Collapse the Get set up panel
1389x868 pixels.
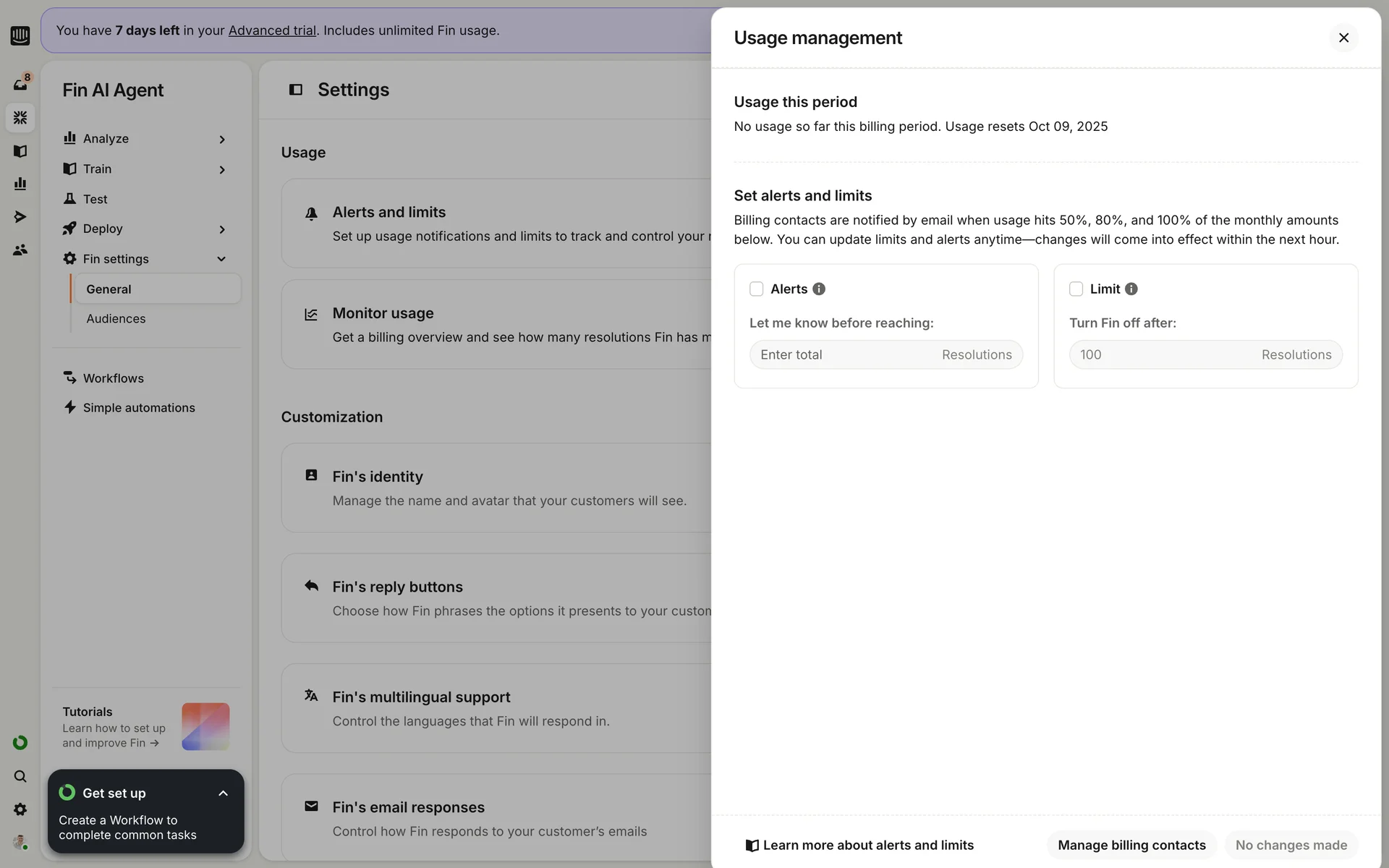tap(223, 793)
